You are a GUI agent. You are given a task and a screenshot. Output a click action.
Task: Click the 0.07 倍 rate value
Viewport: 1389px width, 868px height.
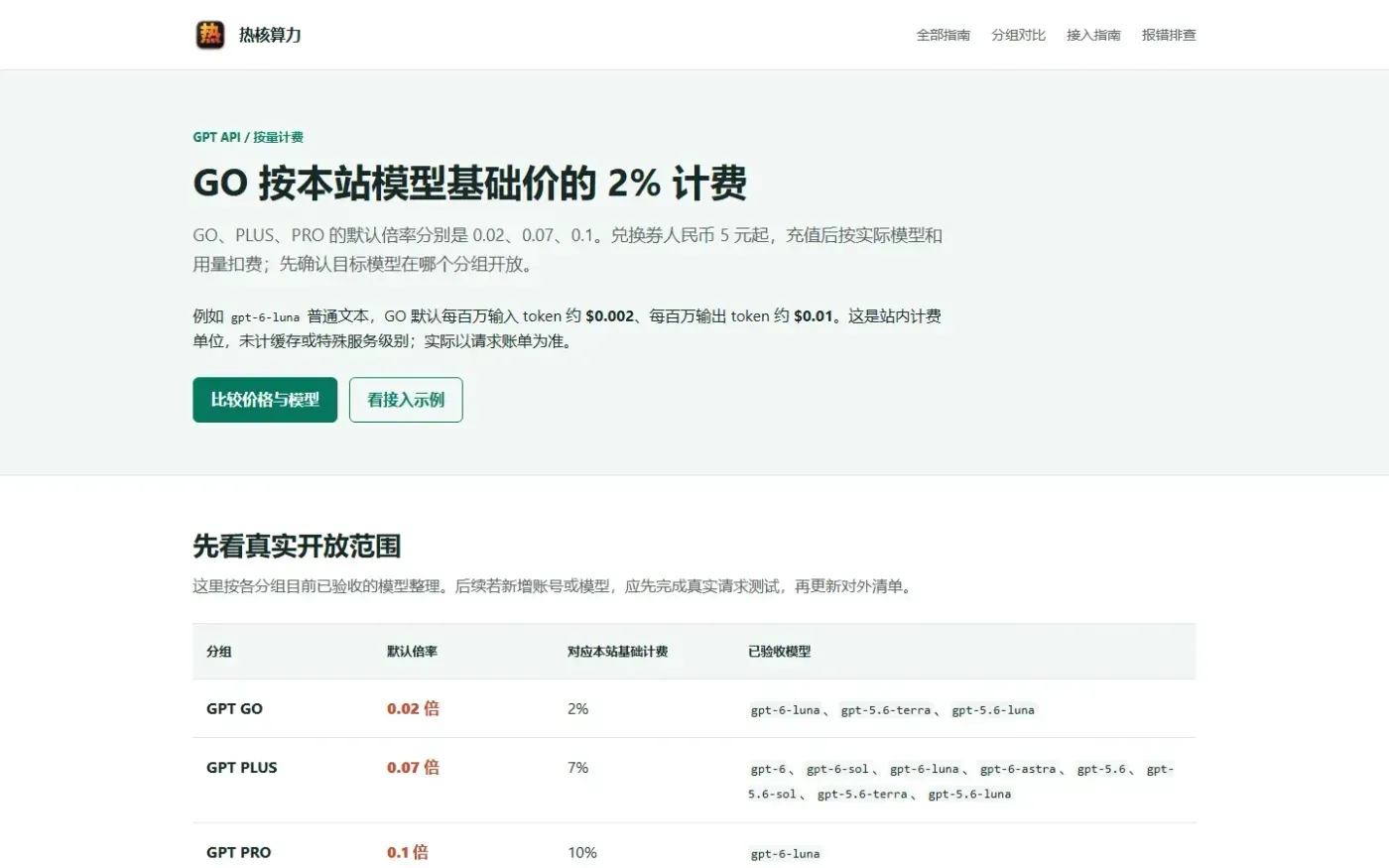(413, 767)
